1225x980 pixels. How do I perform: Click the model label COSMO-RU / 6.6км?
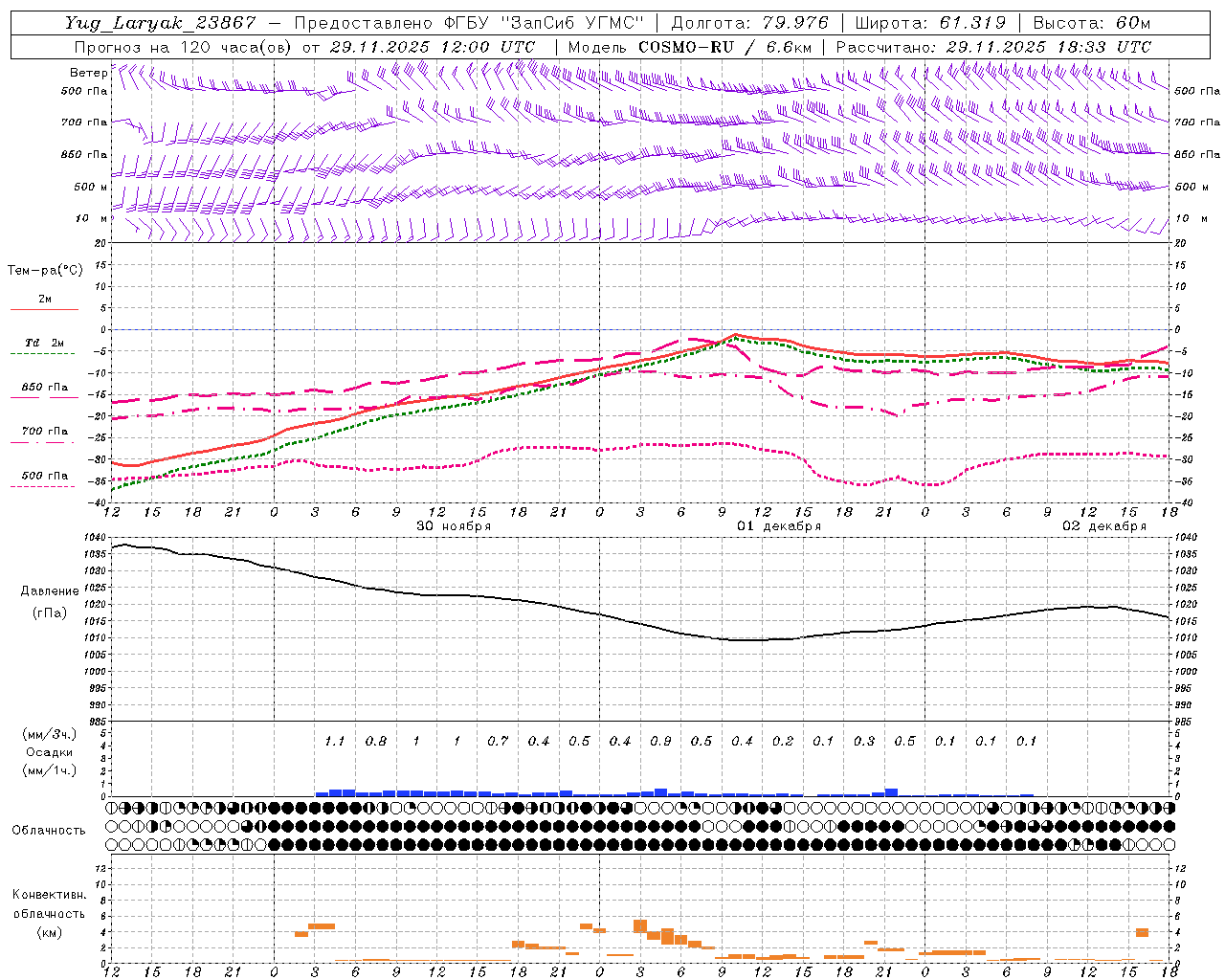point(725,47)
